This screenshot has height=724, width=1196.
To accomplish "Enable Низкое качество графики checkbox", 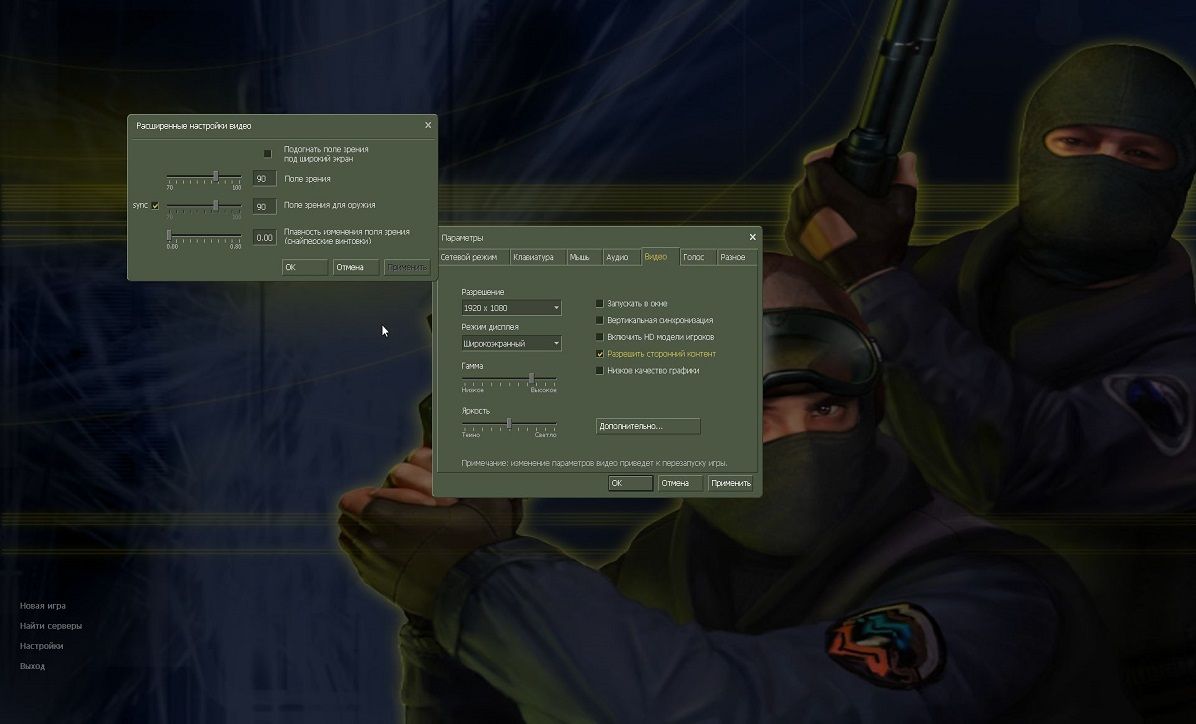I will pos(600,370).
